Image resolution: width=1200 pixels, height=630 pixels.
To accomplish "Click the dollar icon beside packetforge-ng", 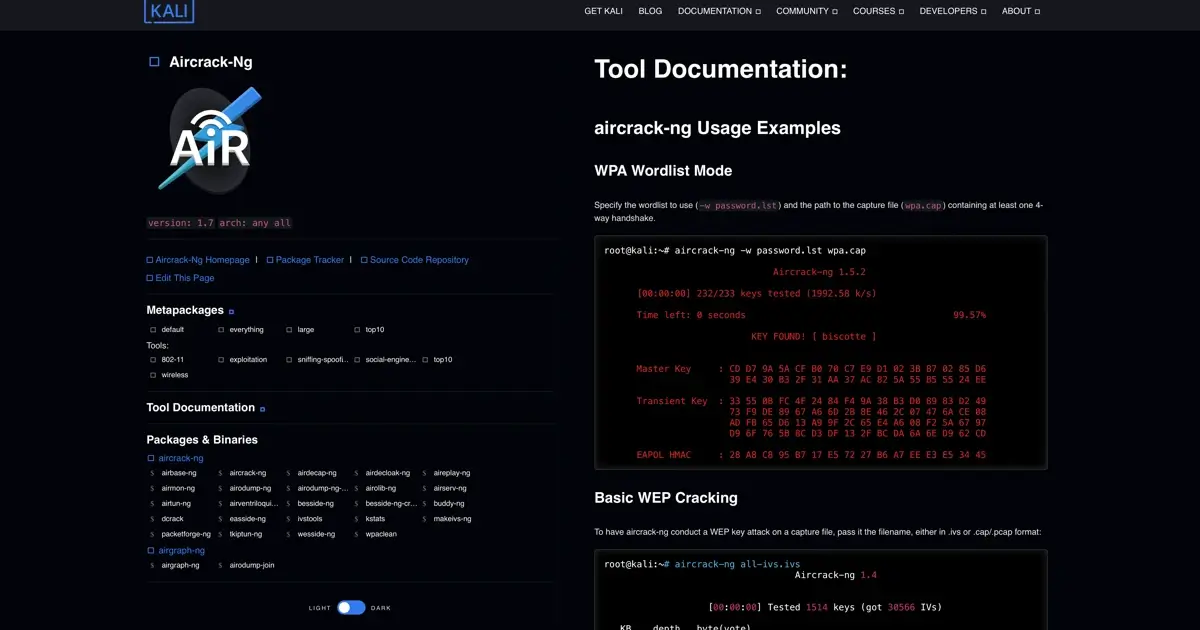I will 153,534.
